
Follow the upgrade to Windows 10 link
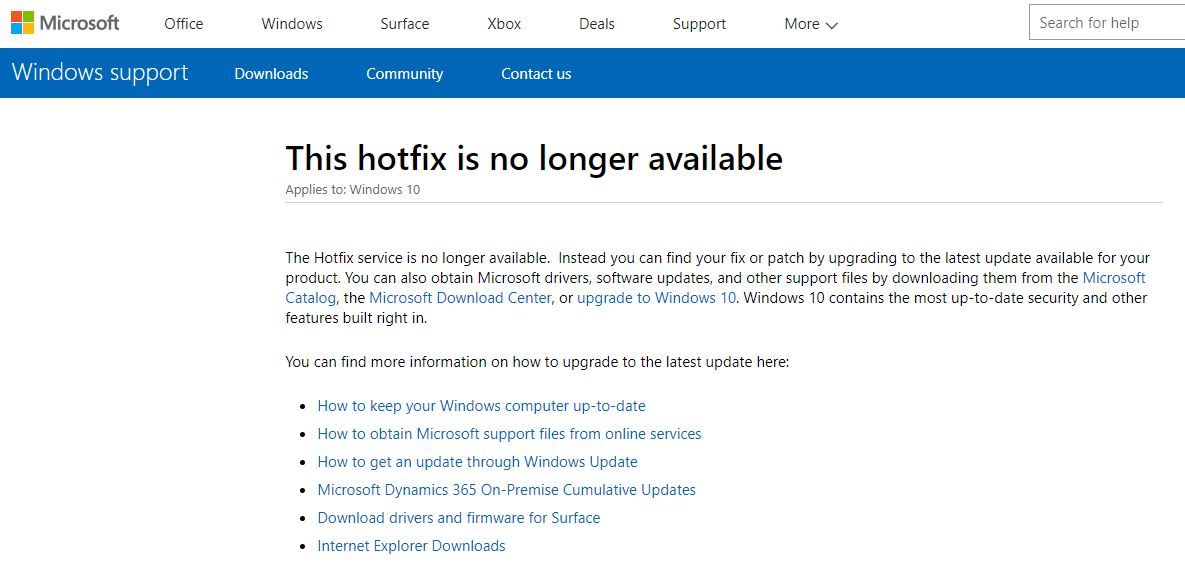pyautogui.click(x=656, y=298)
